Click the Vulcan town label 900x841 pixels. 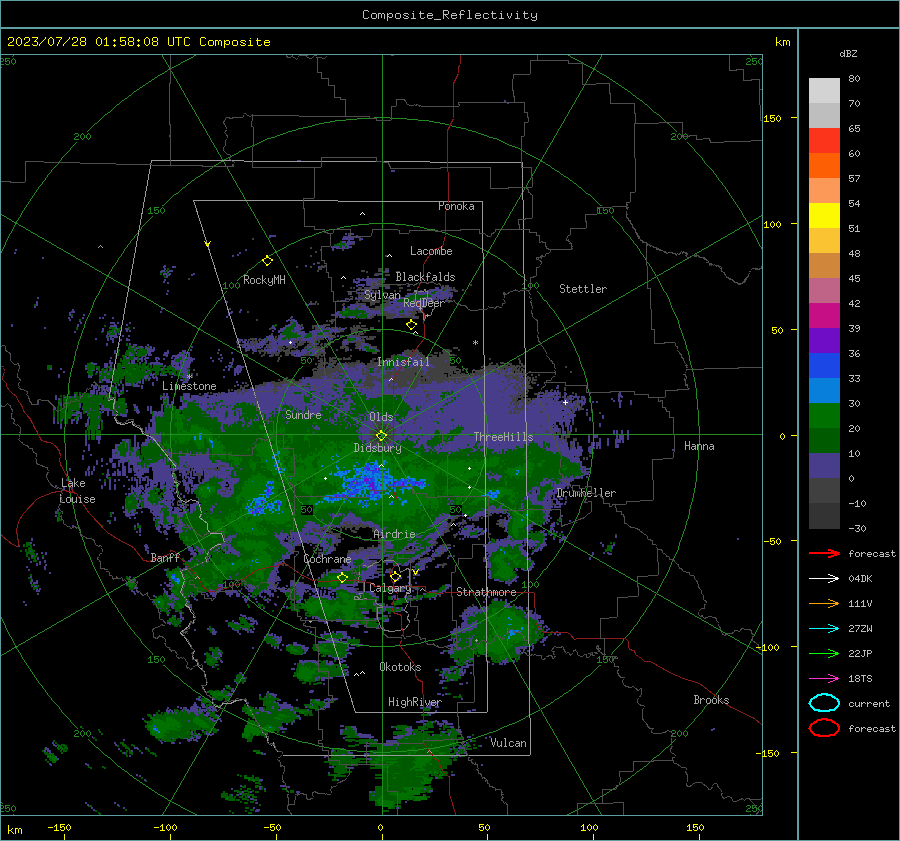pos(508,743)
